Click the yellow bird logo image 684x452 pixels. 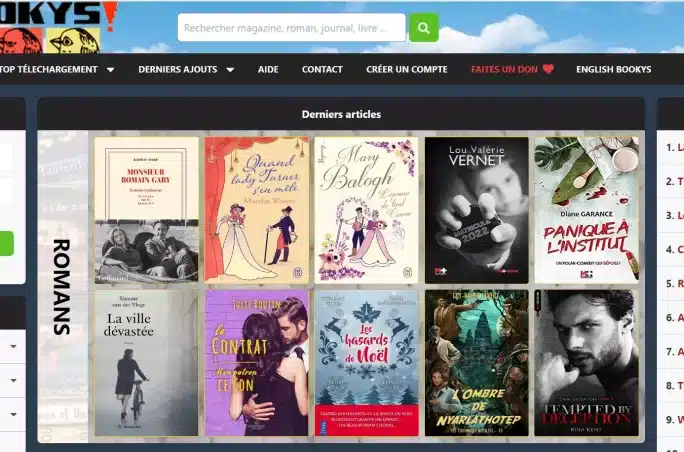pyautogui.click(x=73, y=41)
